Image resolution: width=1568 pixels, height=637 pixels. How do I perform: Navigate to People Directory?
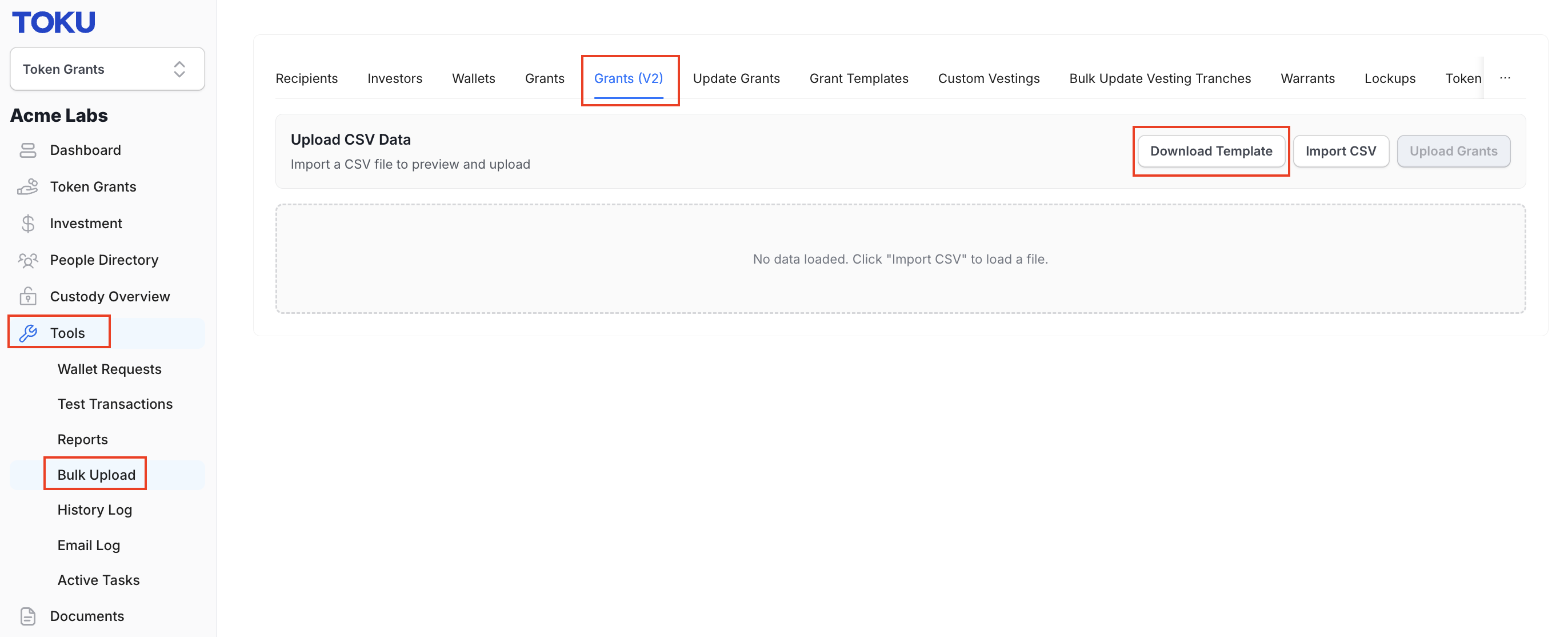coord(104,260)
